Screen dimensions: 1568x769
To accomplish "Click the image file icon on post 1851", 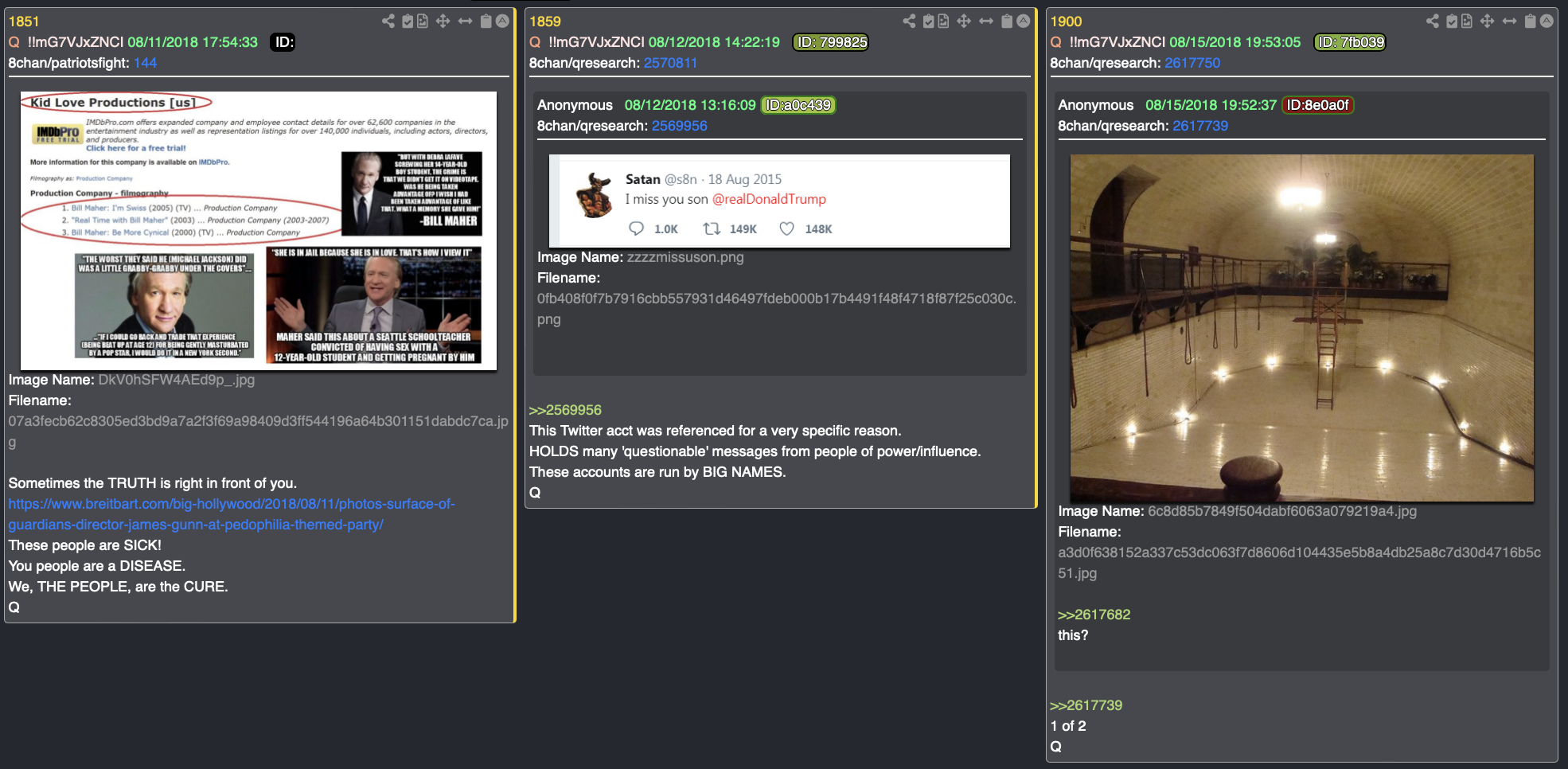I will (x=423, y=21).
